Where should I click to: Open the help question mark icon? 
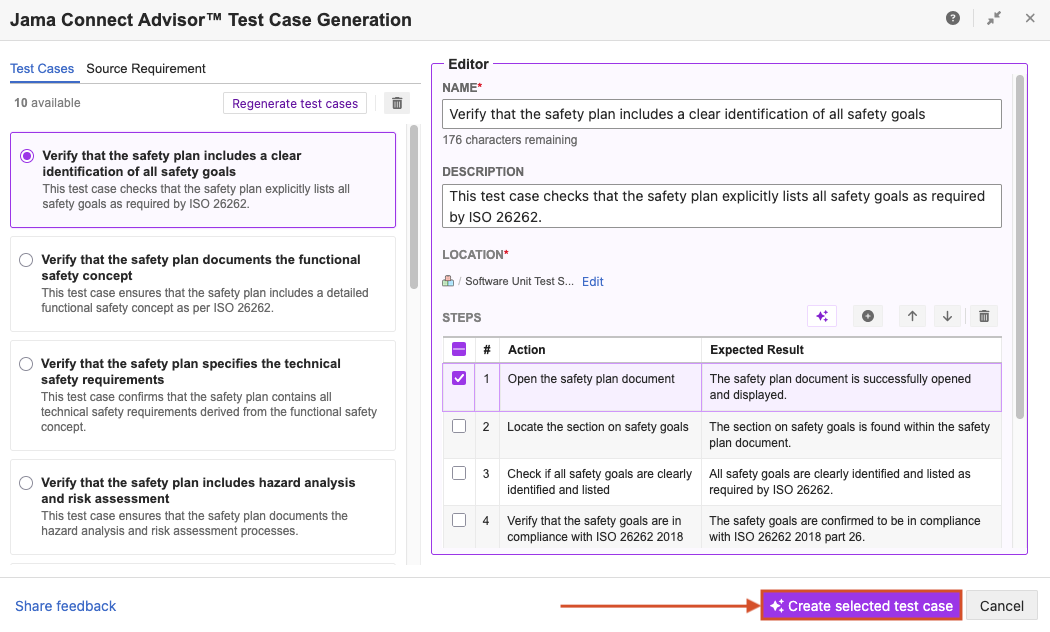[x=952, y=18]
